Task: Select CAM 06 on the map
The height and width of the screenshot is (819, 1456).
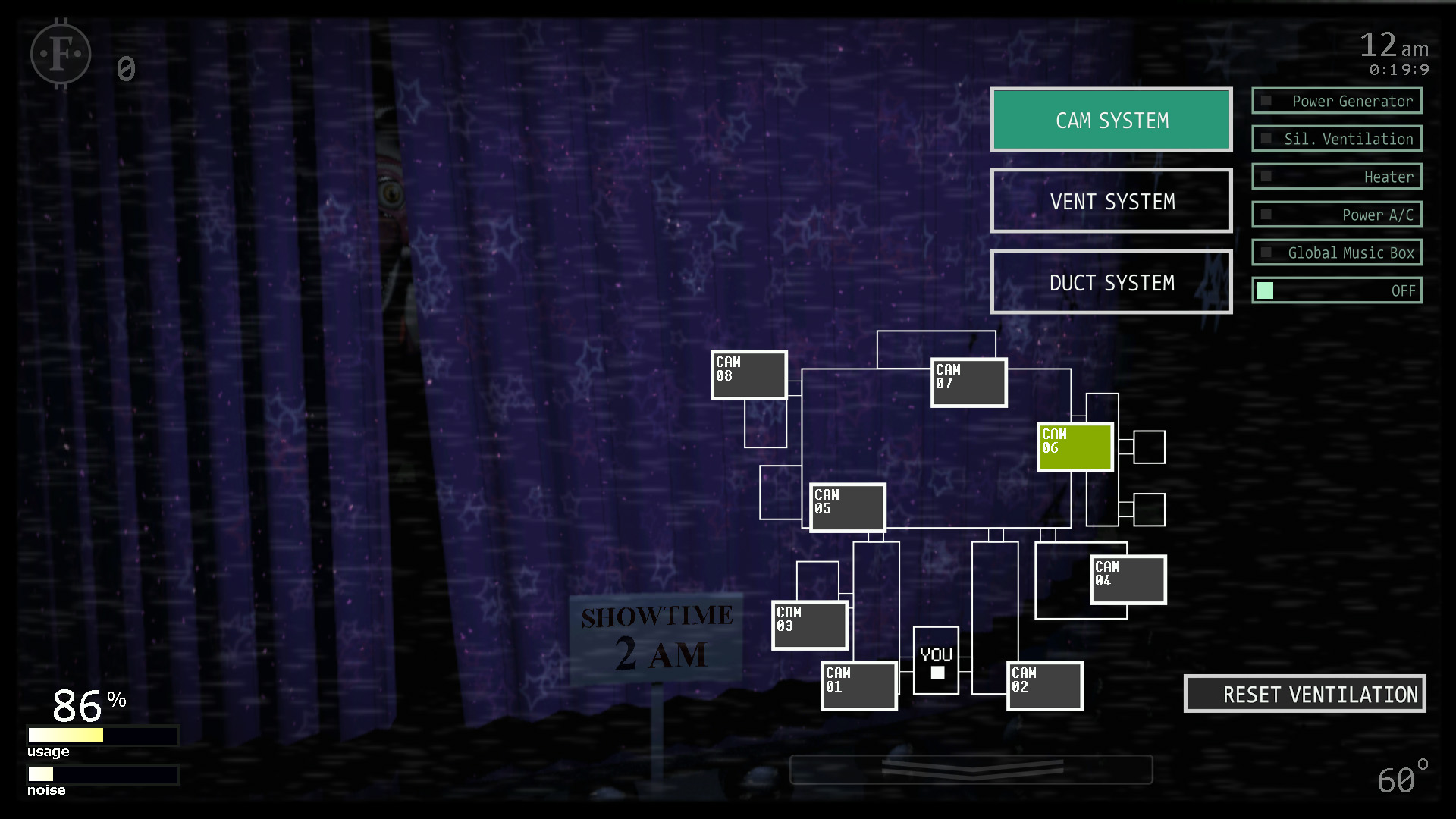Action: click(x=1072, y=445)
